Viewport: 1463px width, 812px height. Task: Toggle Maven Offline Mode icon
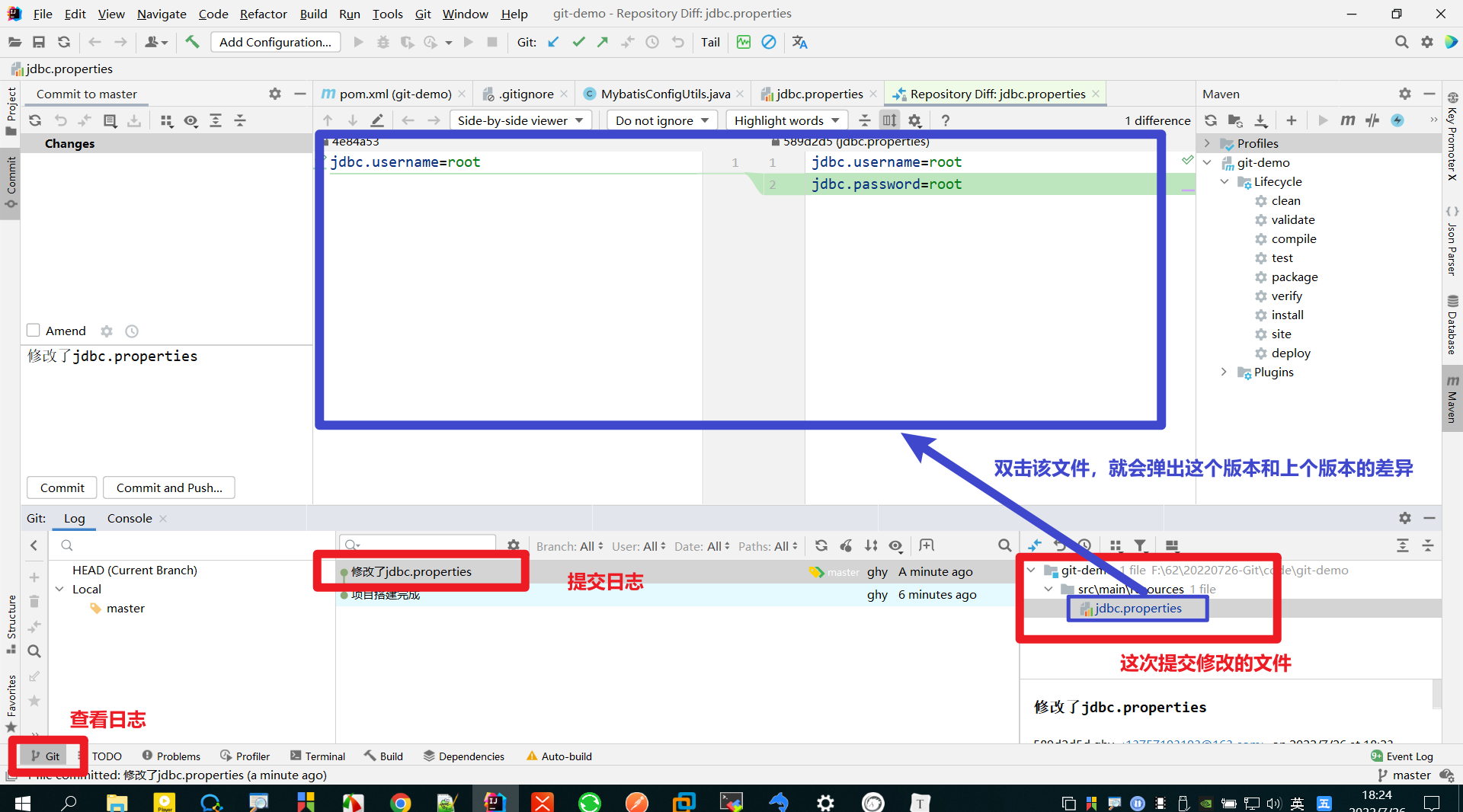1372,121
